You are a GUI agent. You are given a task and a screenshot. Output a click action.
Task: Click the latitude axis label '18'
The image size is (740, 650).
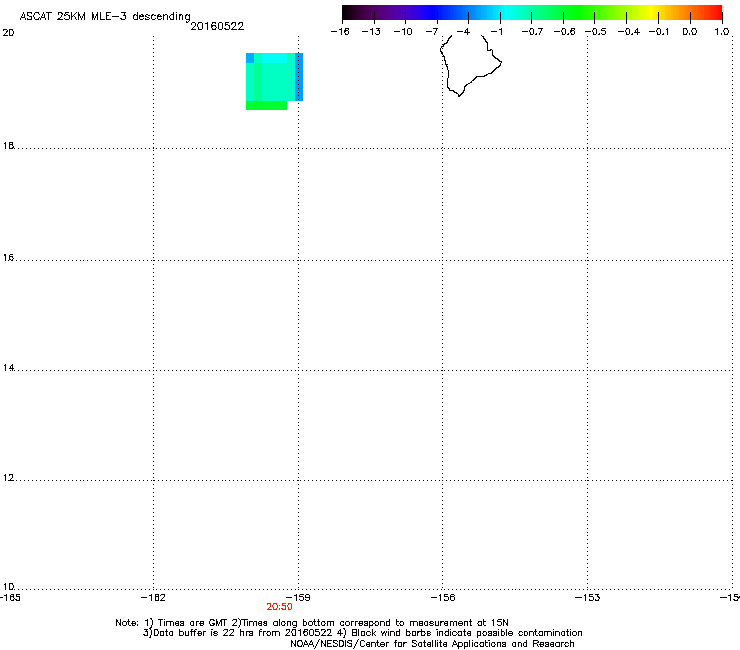pyautogui.click(x=8, y=145)
